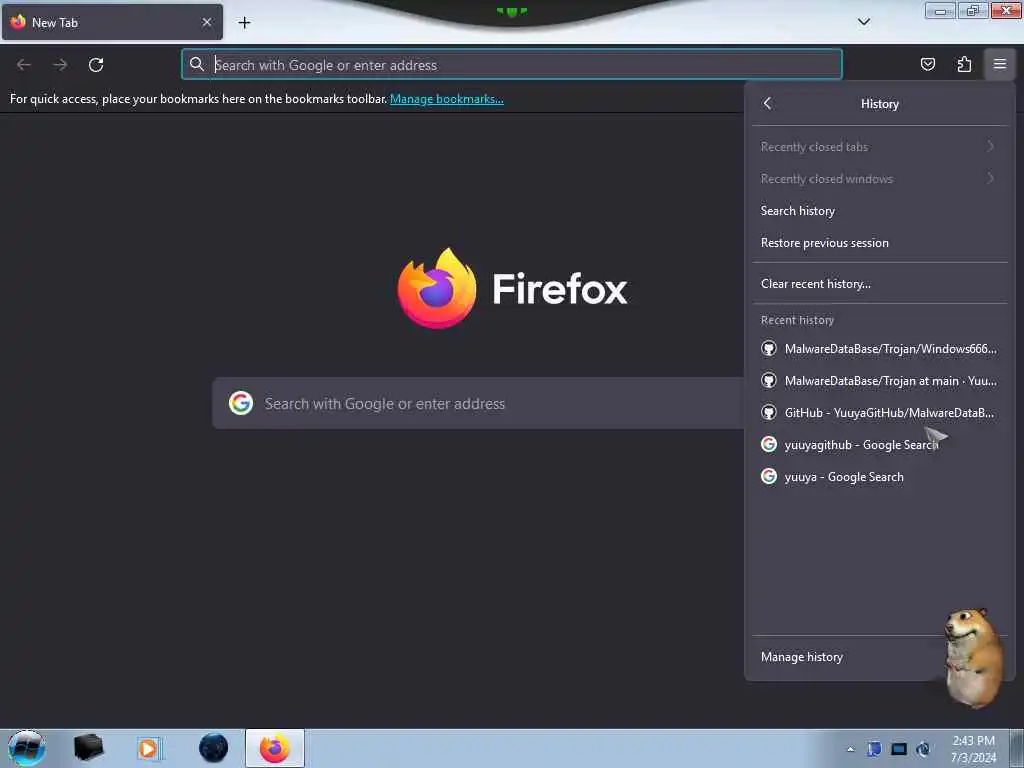This screenshot has height=768, width=1024.
Task: Open Clear recent history dialog
Action: coord(880,284)
